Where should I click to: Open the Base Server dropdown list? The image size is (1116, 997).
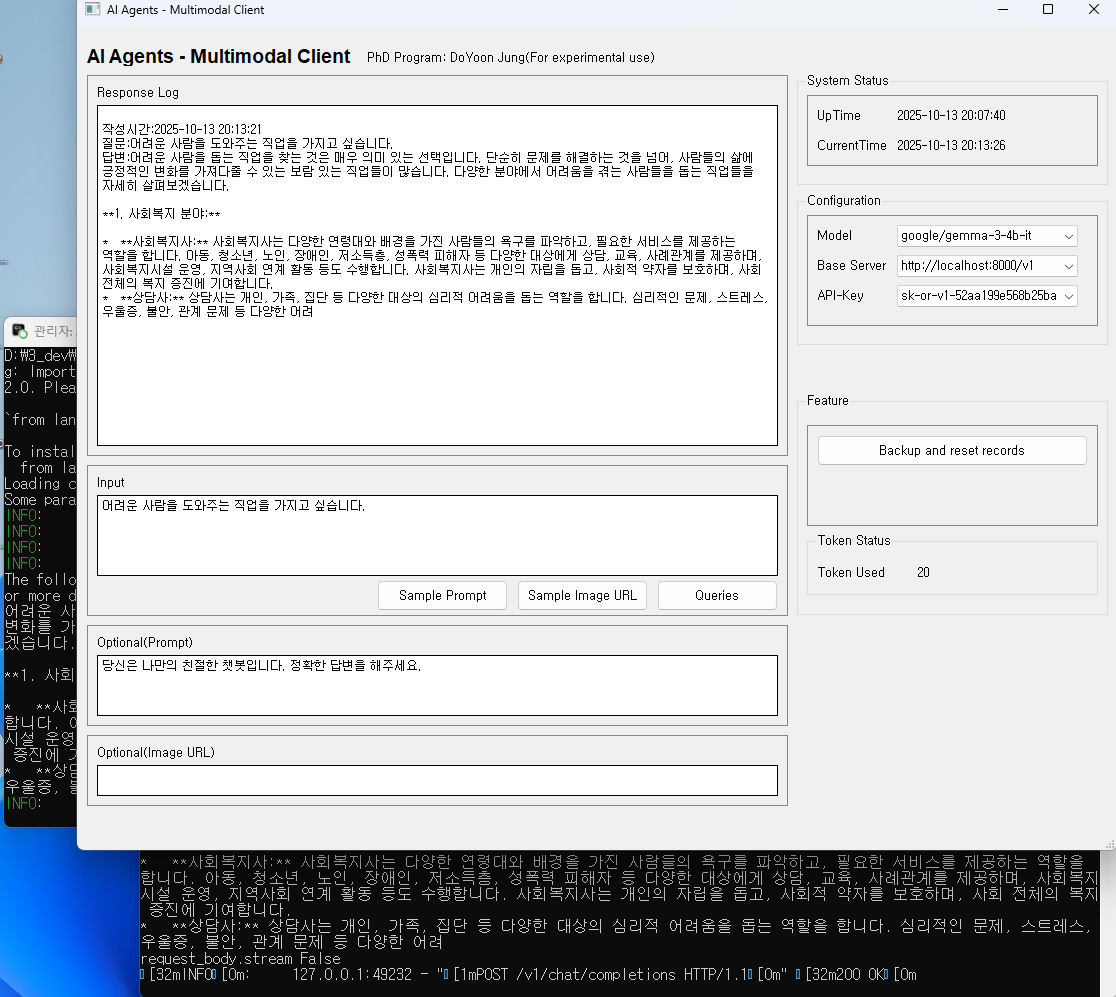1069,266
